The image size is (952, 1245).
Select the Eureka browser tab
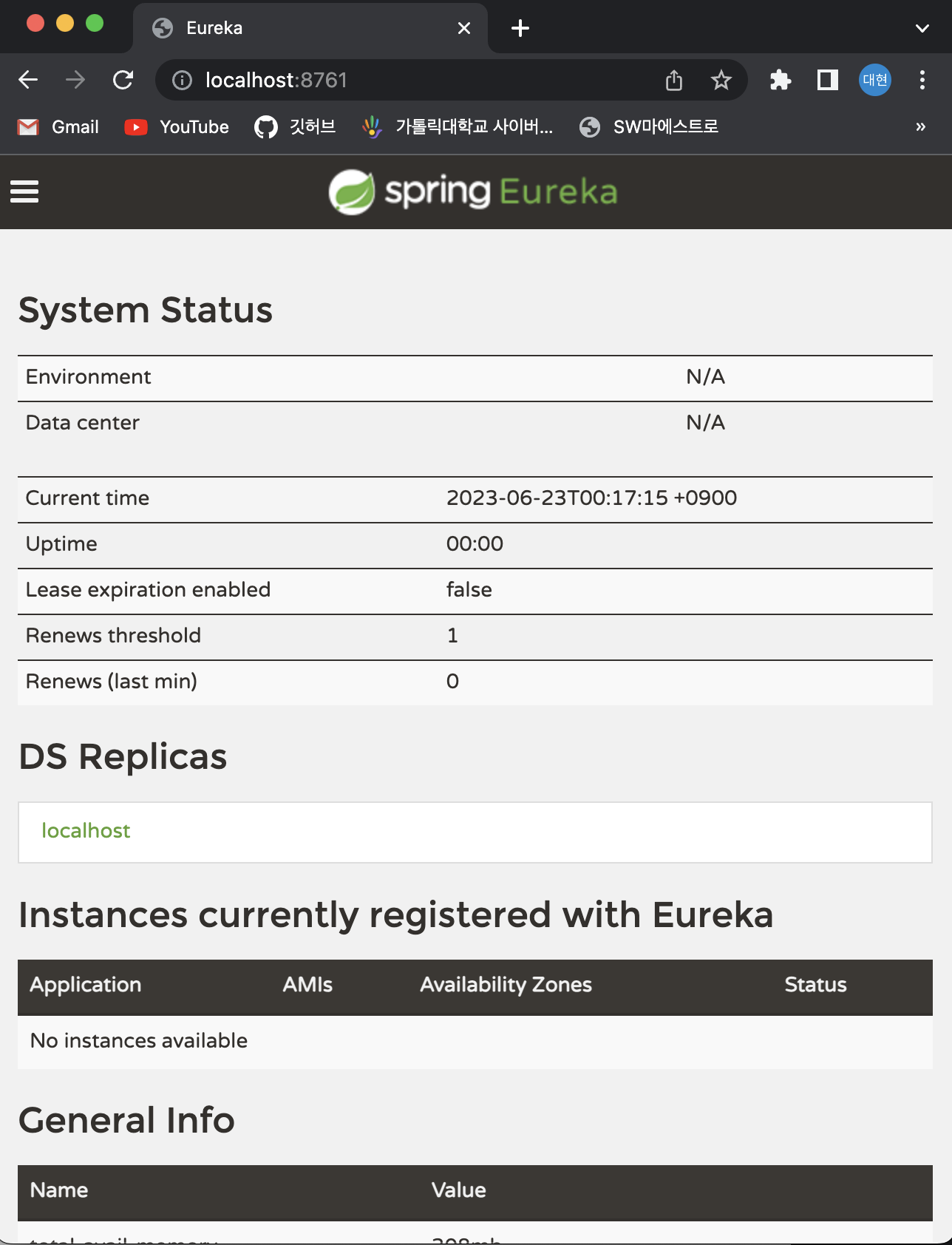310,28
